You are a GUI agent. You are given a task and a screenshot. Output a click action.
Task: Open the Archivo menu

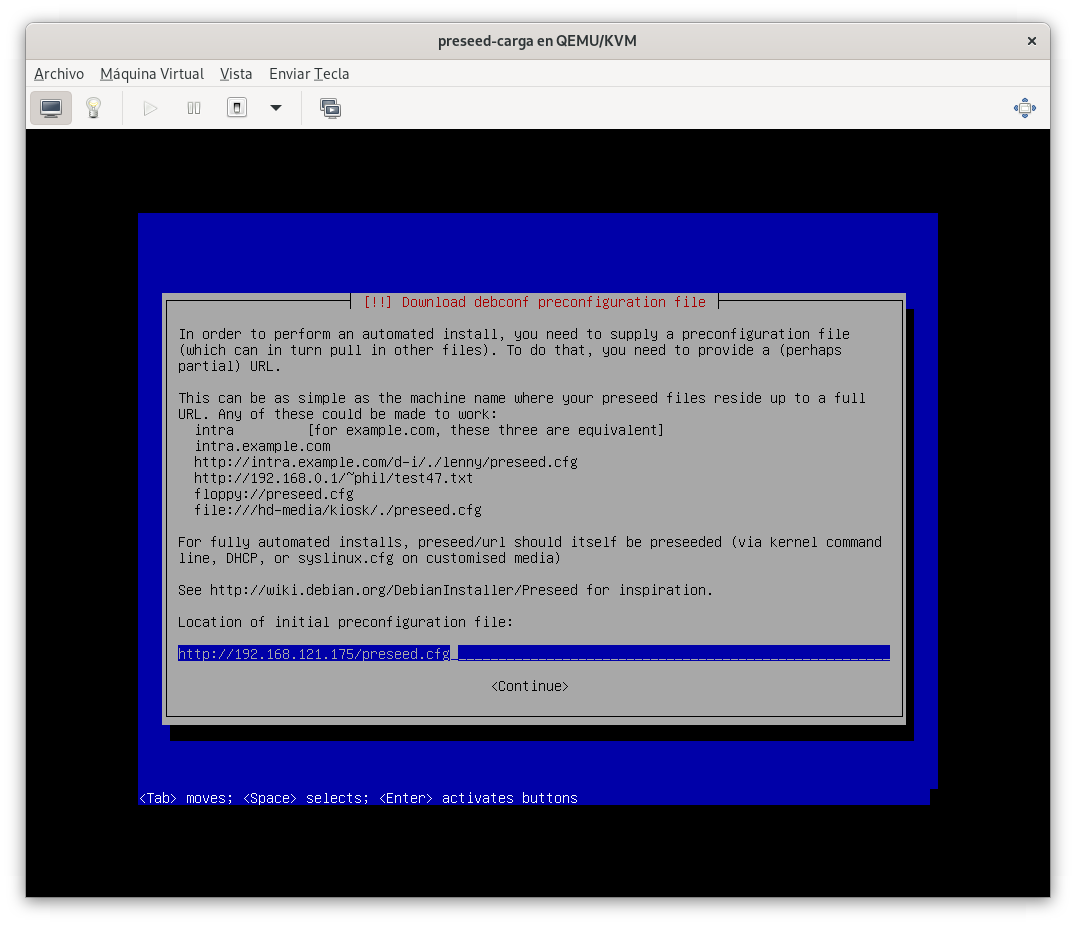point(59,74)
